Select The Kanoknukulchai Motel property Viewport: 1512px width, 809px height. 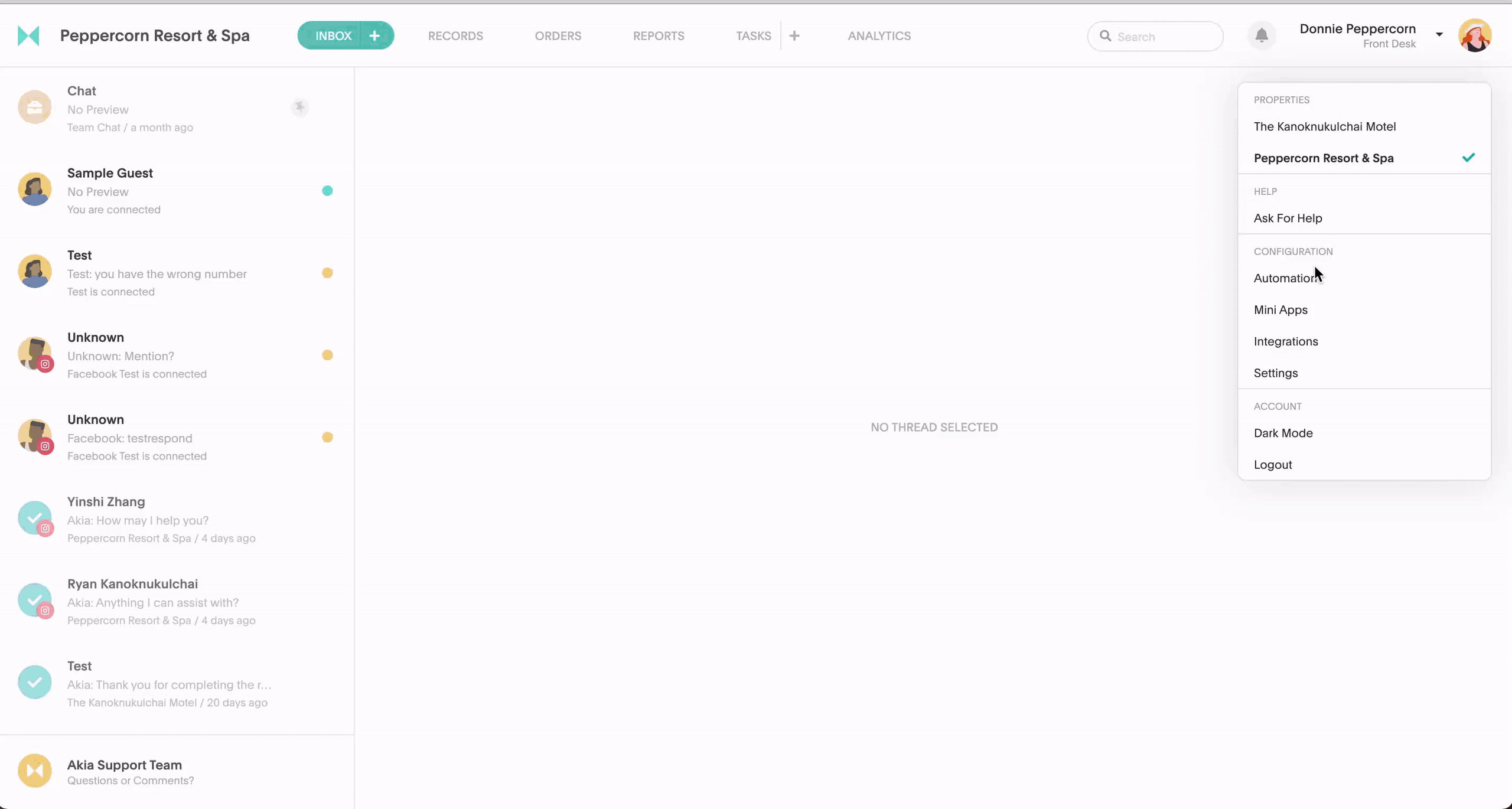(1325, 126)
